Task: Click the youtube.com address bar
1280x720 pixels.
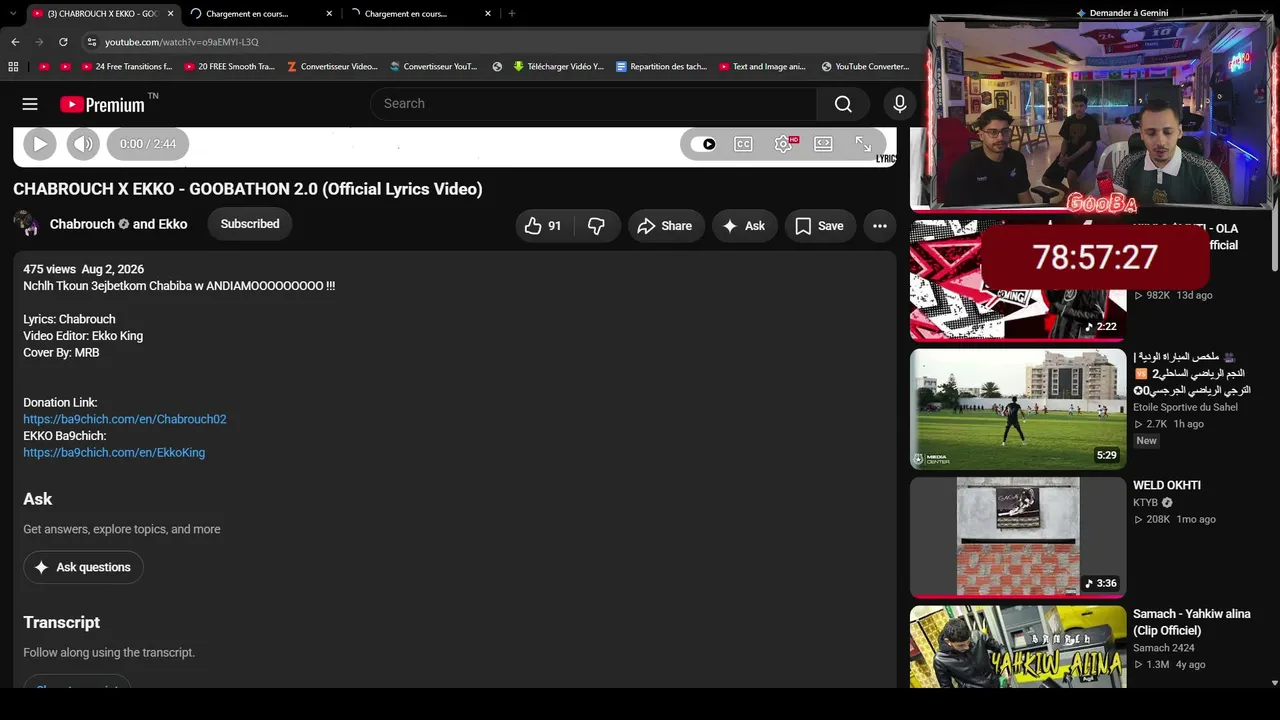Action: [500, 42]
